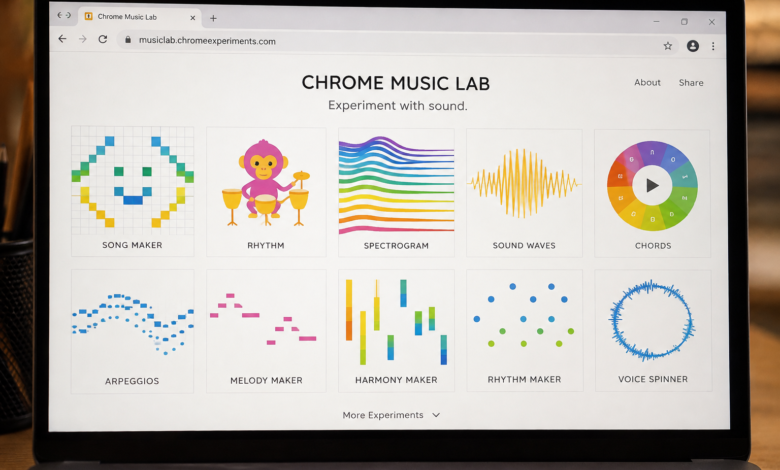The height and width of the screenshot is (470, 780).
Task: Open the Sound Waves yellow waveform icon
Action: click(x=524, y=183)
